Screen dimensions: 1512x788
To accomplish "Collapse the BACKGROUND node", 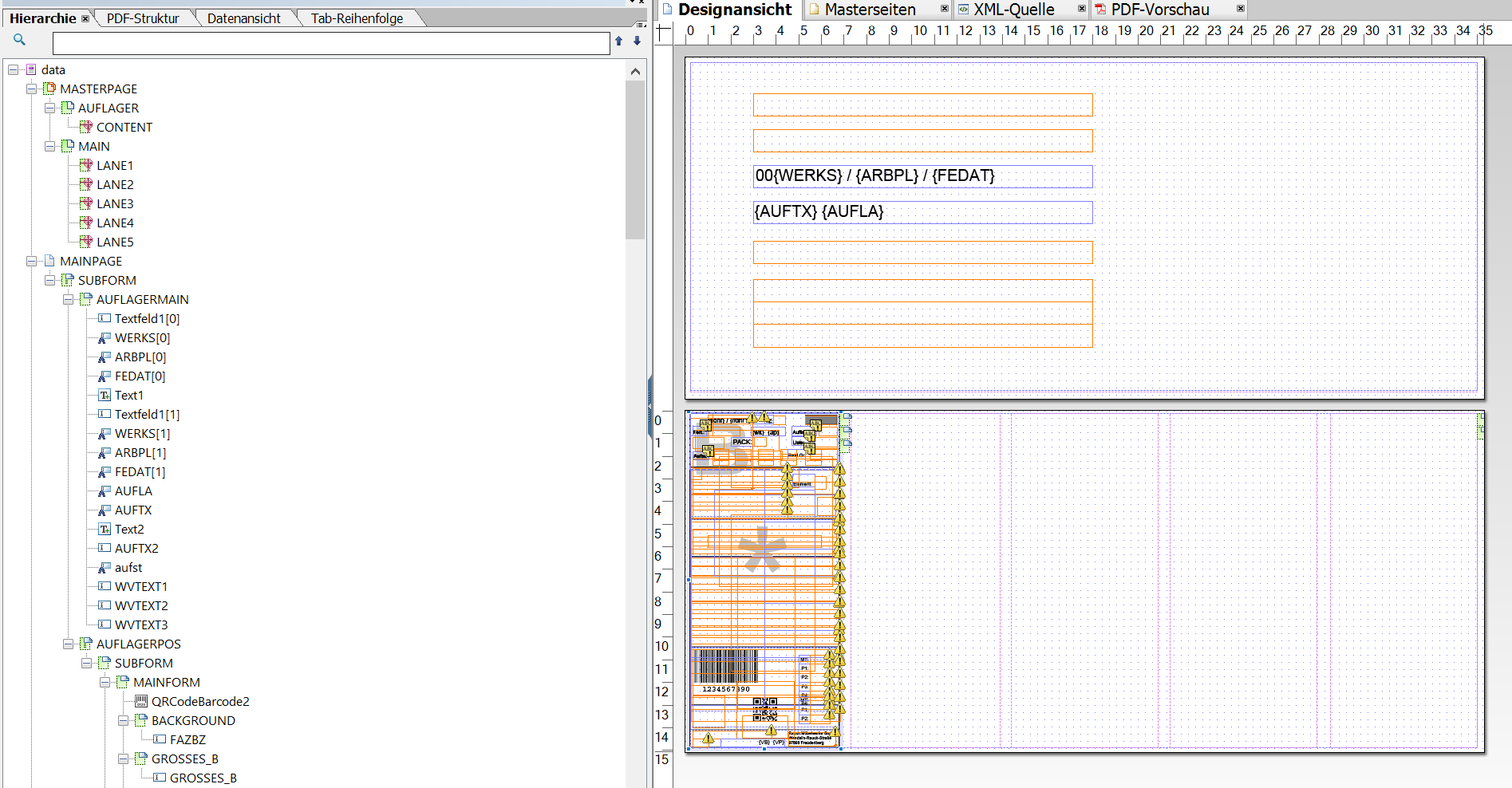I will tap(124, 720).
